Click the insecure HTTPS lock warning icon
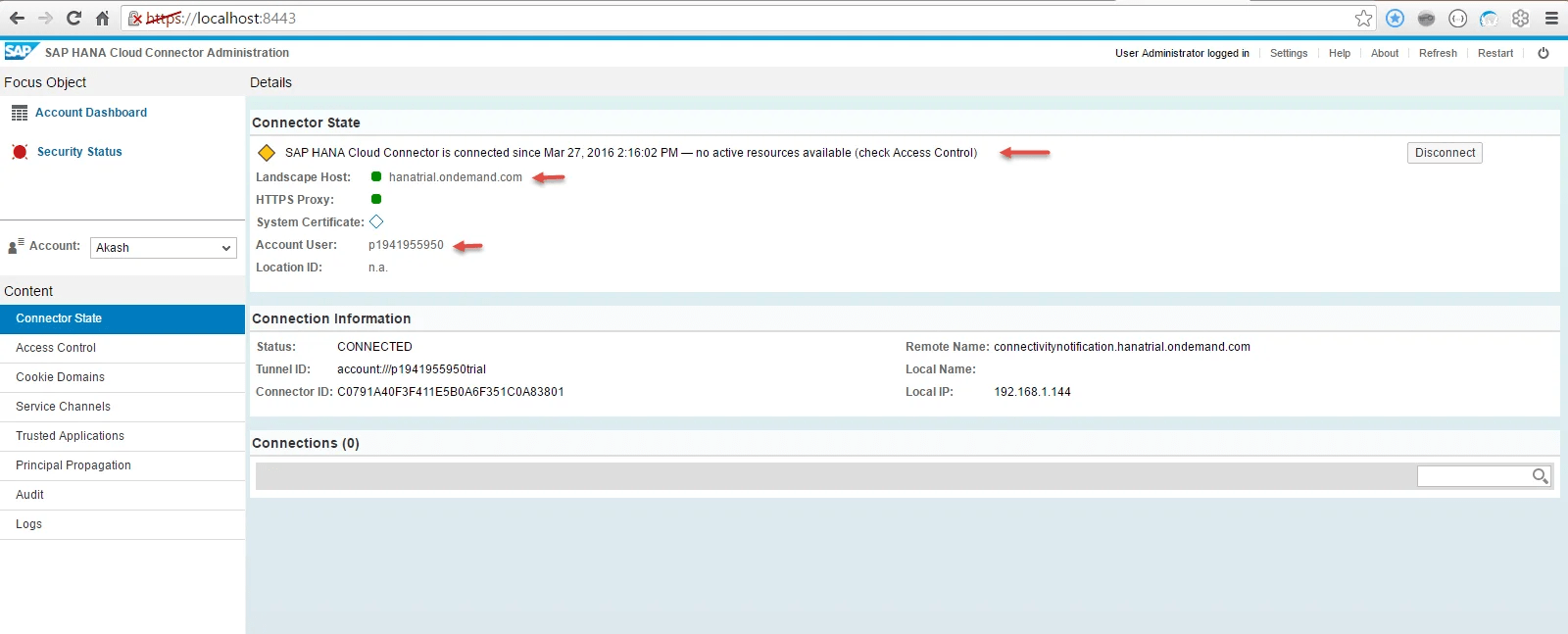Viewport: 1568px width, 634px height. tap(136, 18)
